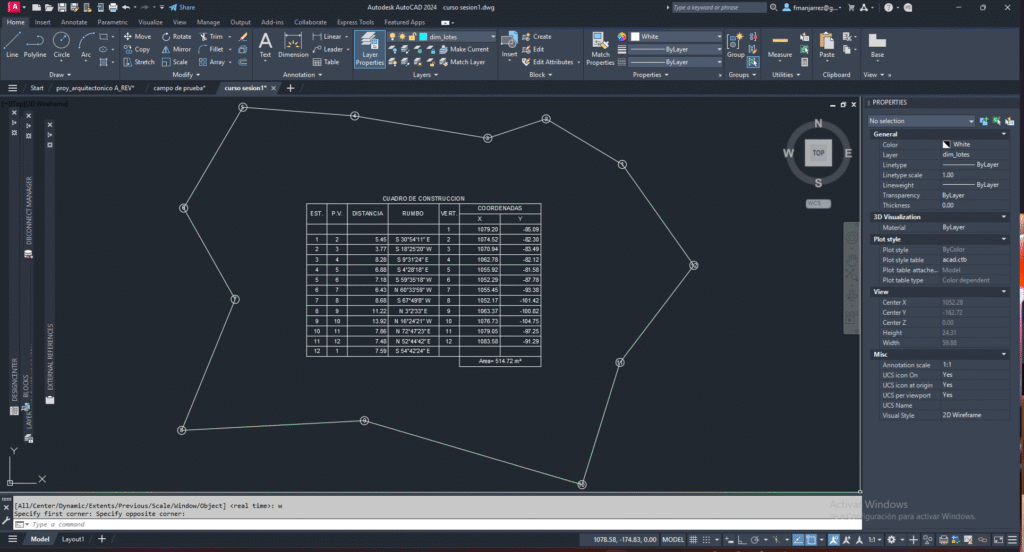
Task: Click the Match Properties tool
Action: pos(600,48)
